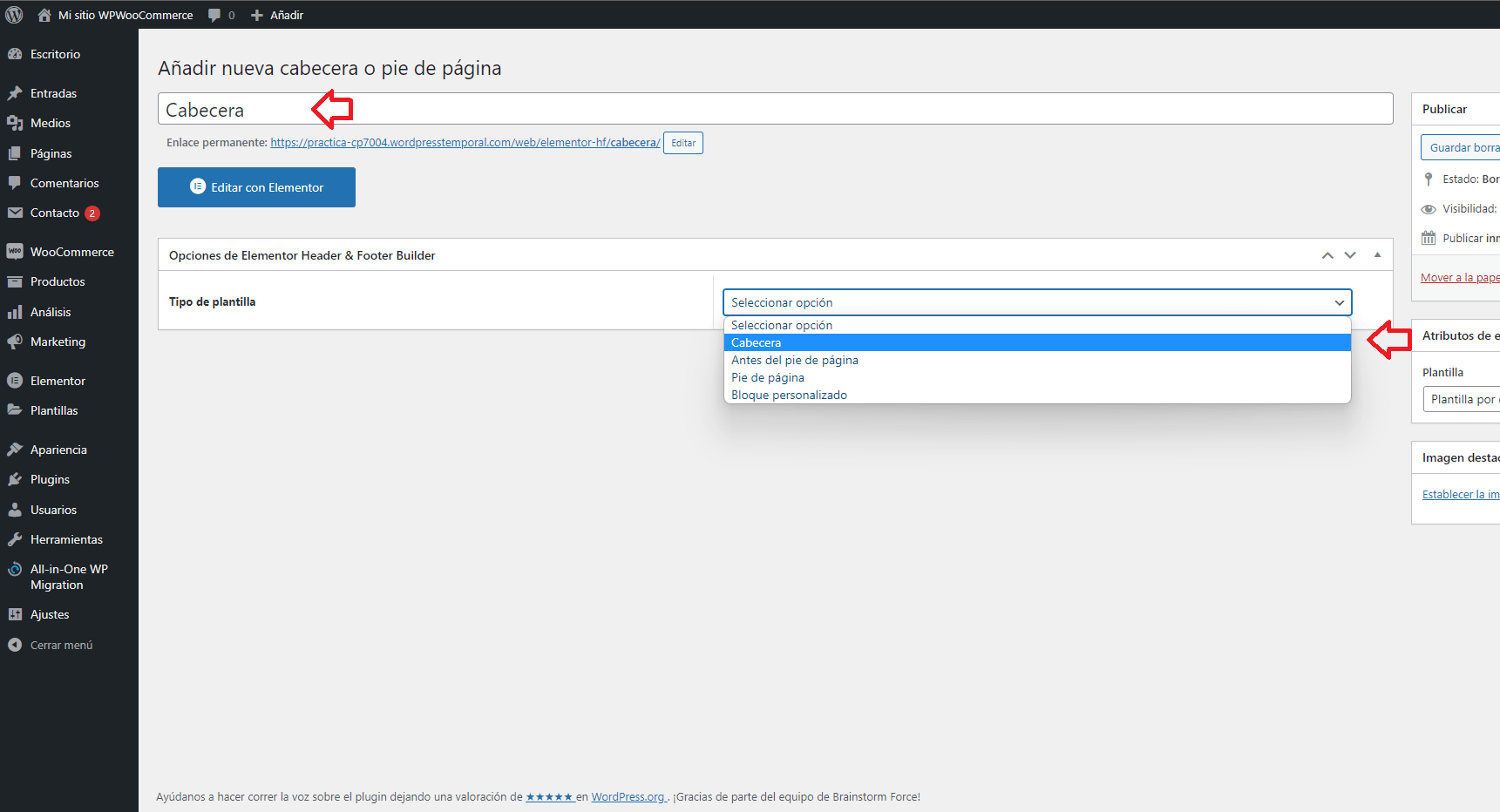The image size is (1500, 812).
Task: Open the cabecera permalink URL
Action: coord(465,143)
